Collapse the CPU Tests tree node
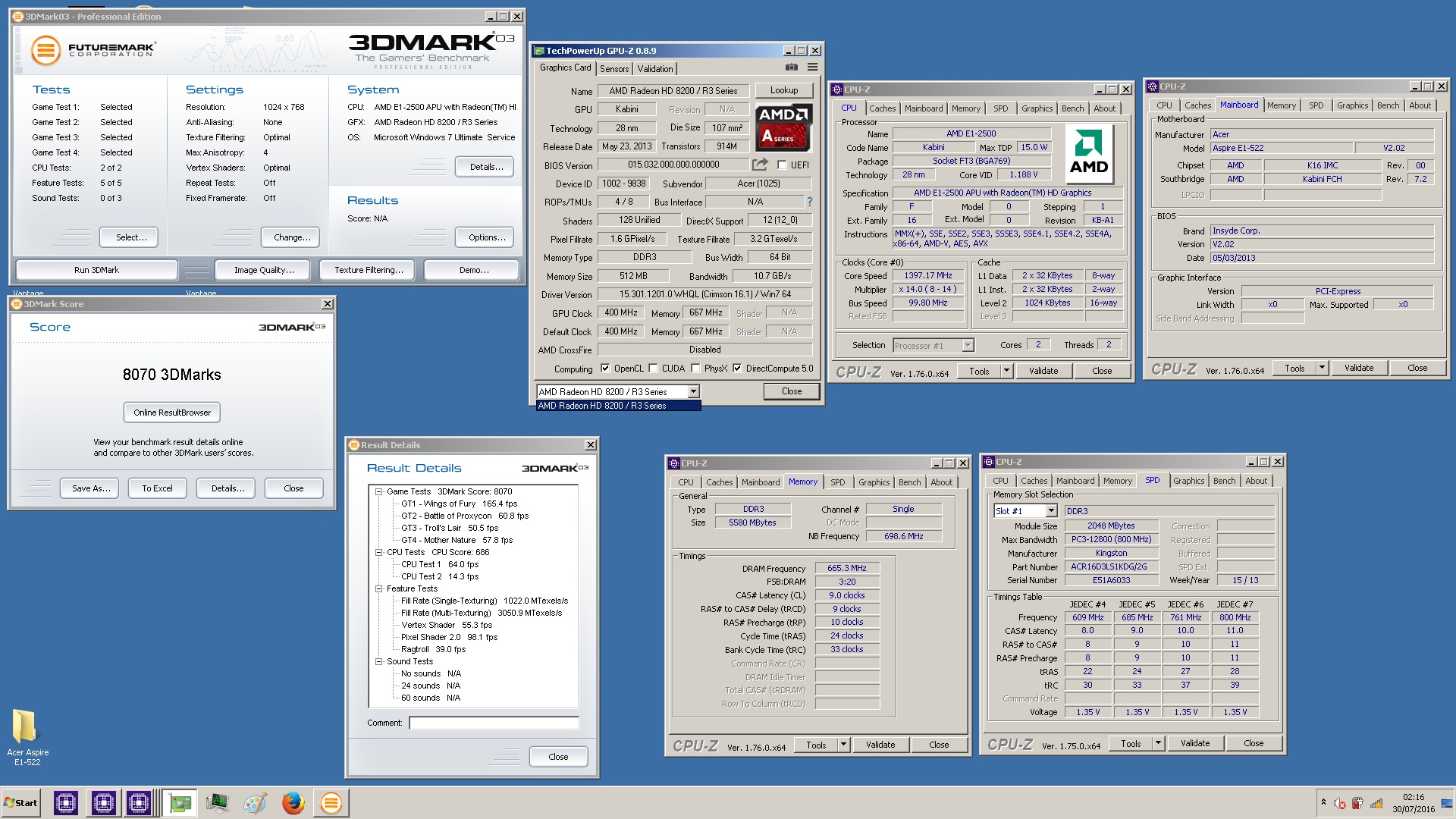 (378, 552)
